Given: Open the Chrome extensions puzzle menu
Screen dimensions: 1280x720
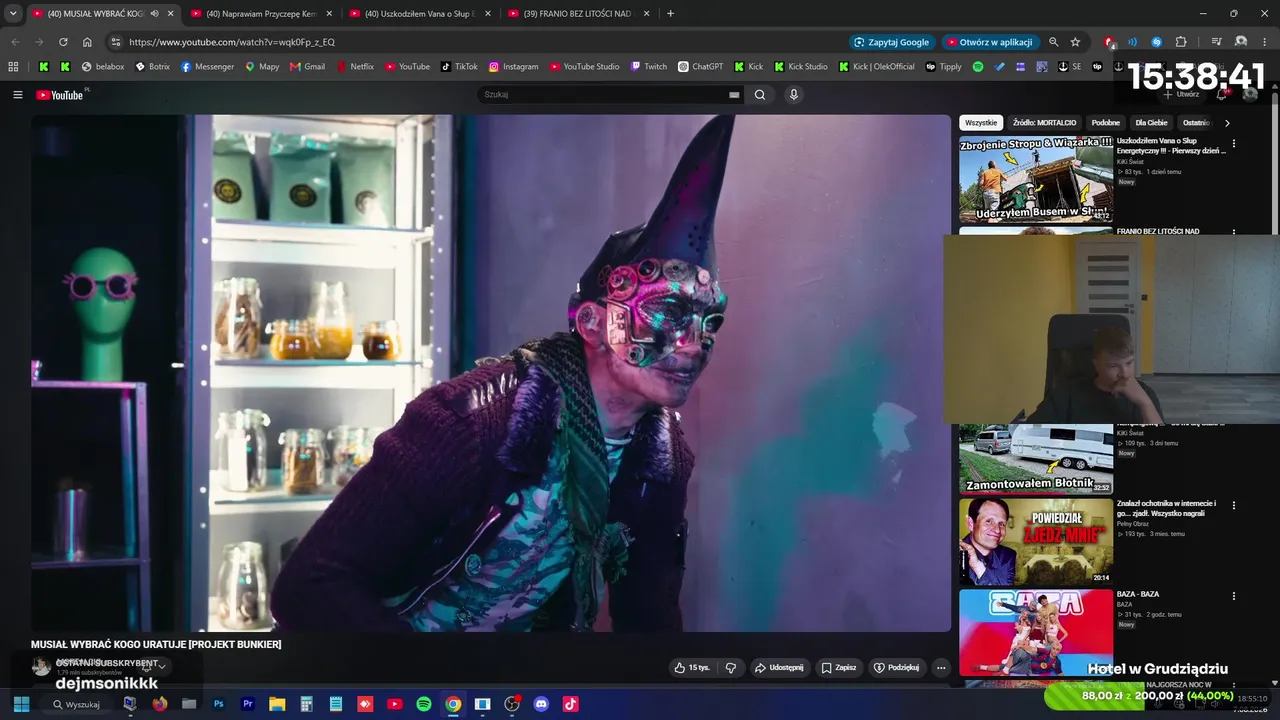Looking at the screenshot, I should pos(1181,42).
